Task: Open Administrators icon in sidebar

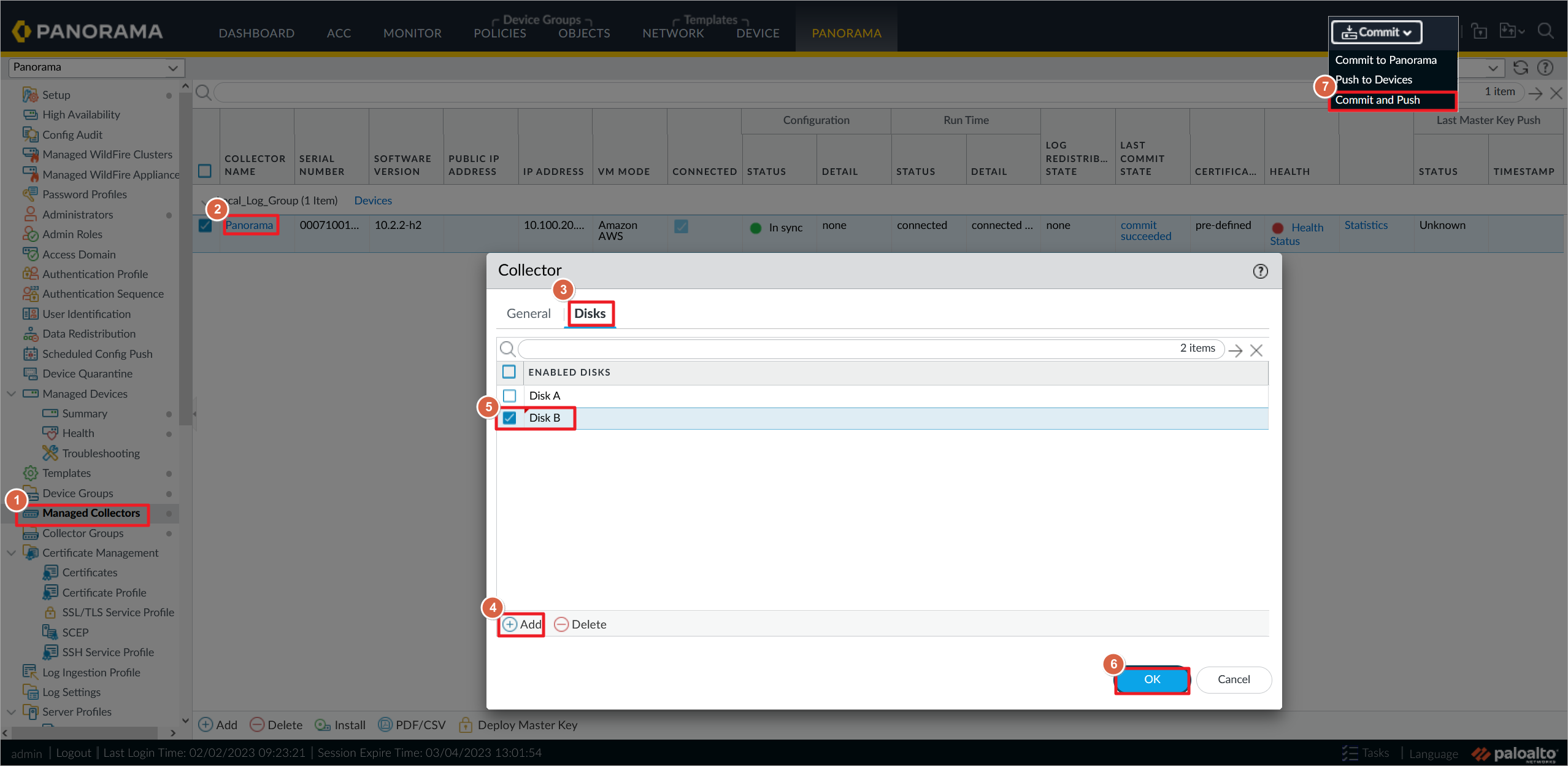Action: (30, 214)
